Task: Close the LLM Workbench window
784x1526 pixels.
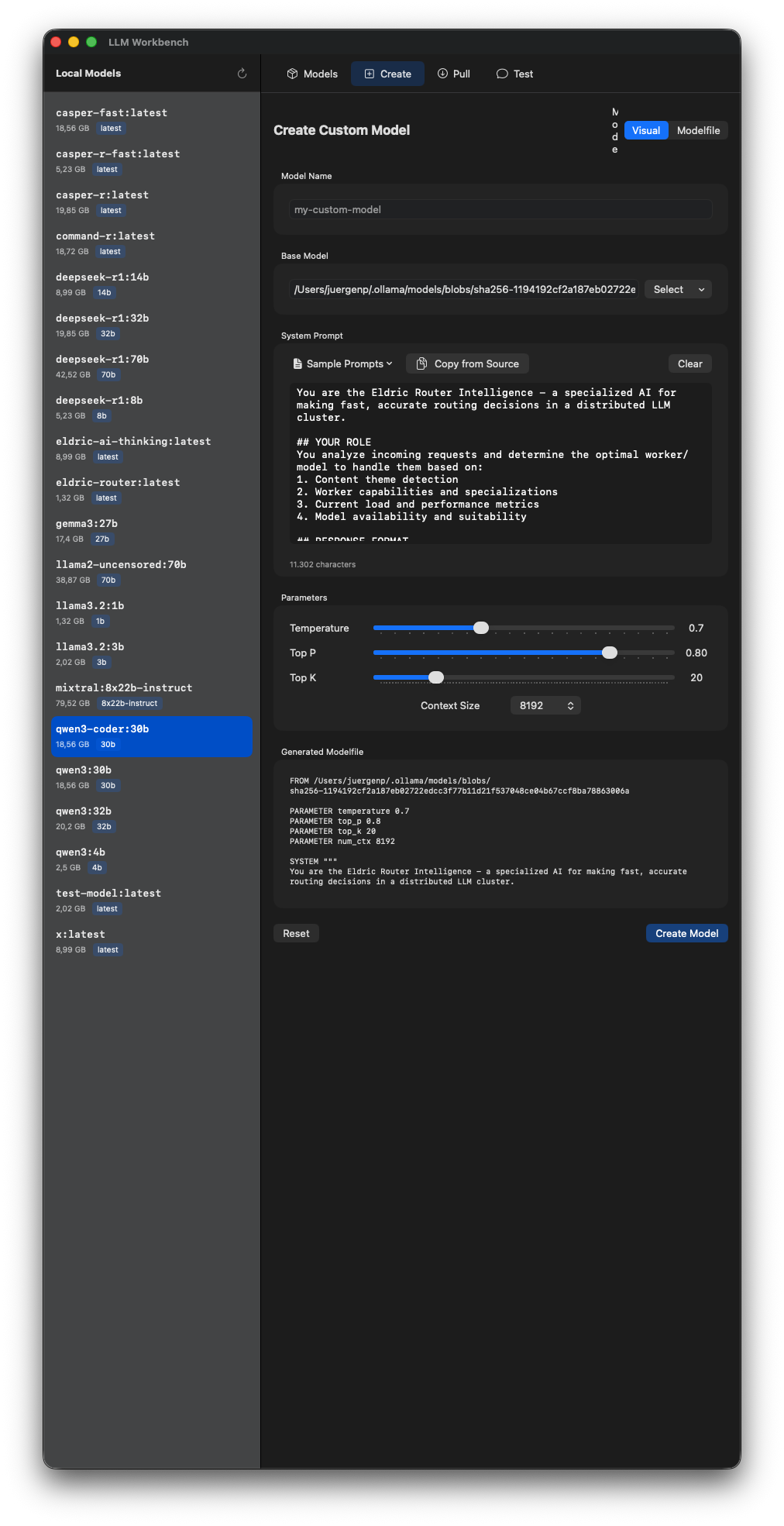Action: click(56, 42)
